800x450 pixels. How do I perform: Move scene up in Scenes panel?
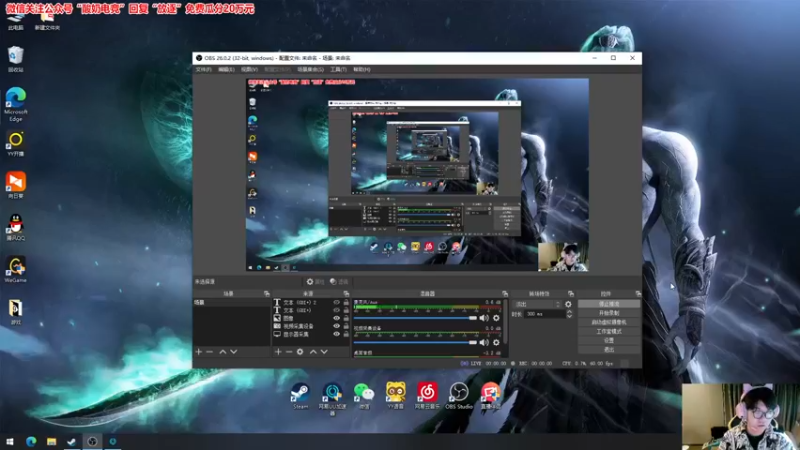click(222, 352)
